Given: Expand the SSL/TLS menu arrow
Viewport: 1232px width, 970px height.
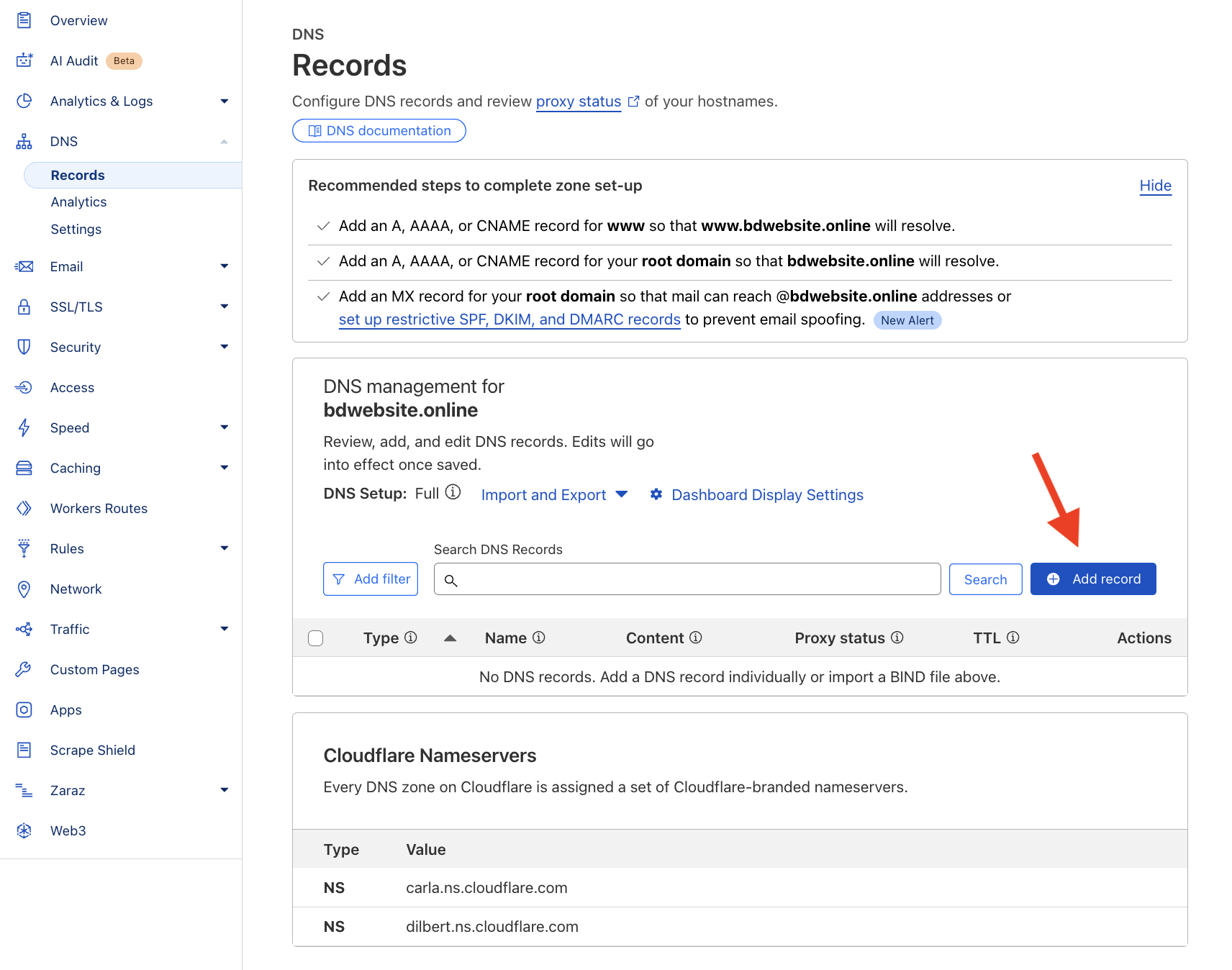Looking at the screenshot, I should (225, 307).
